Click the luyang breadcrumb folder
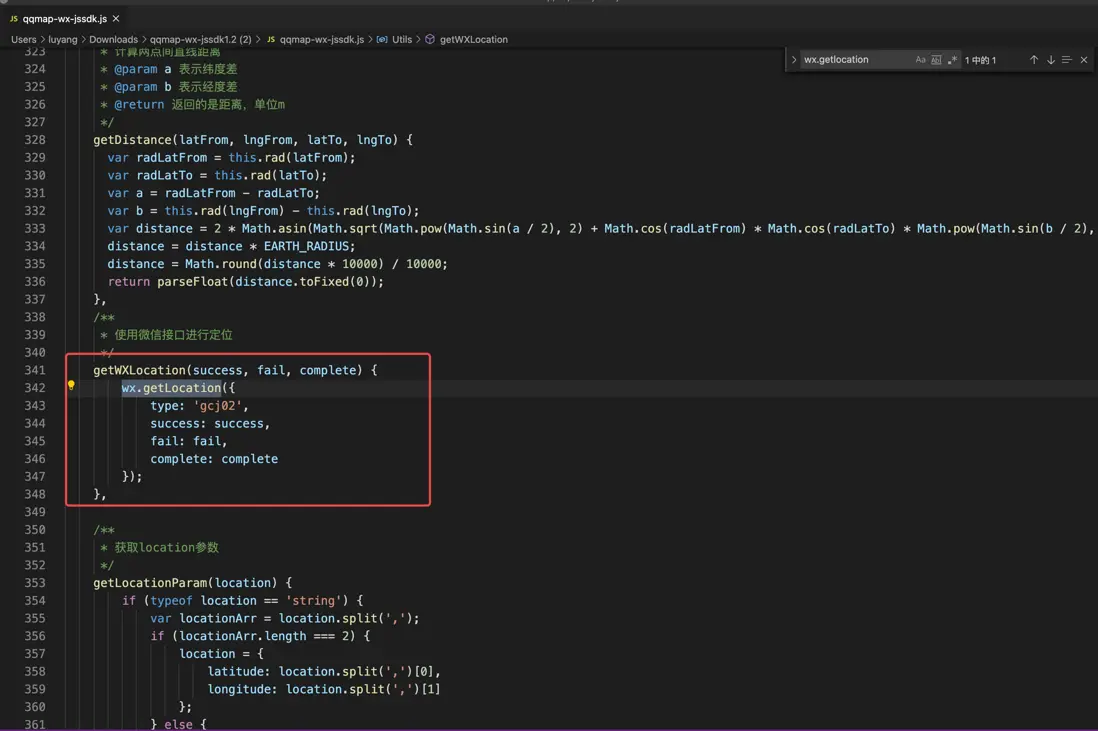 [x=62, y=39]
